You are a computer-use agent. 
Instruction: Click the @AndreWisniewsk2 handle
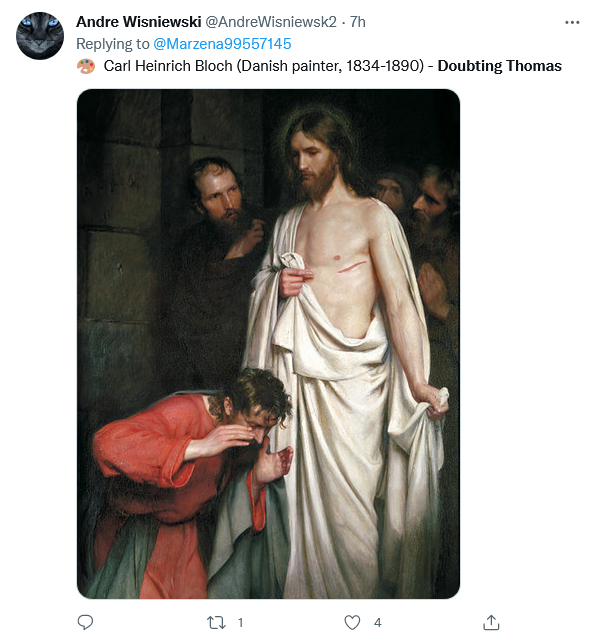tap(271, 22)
